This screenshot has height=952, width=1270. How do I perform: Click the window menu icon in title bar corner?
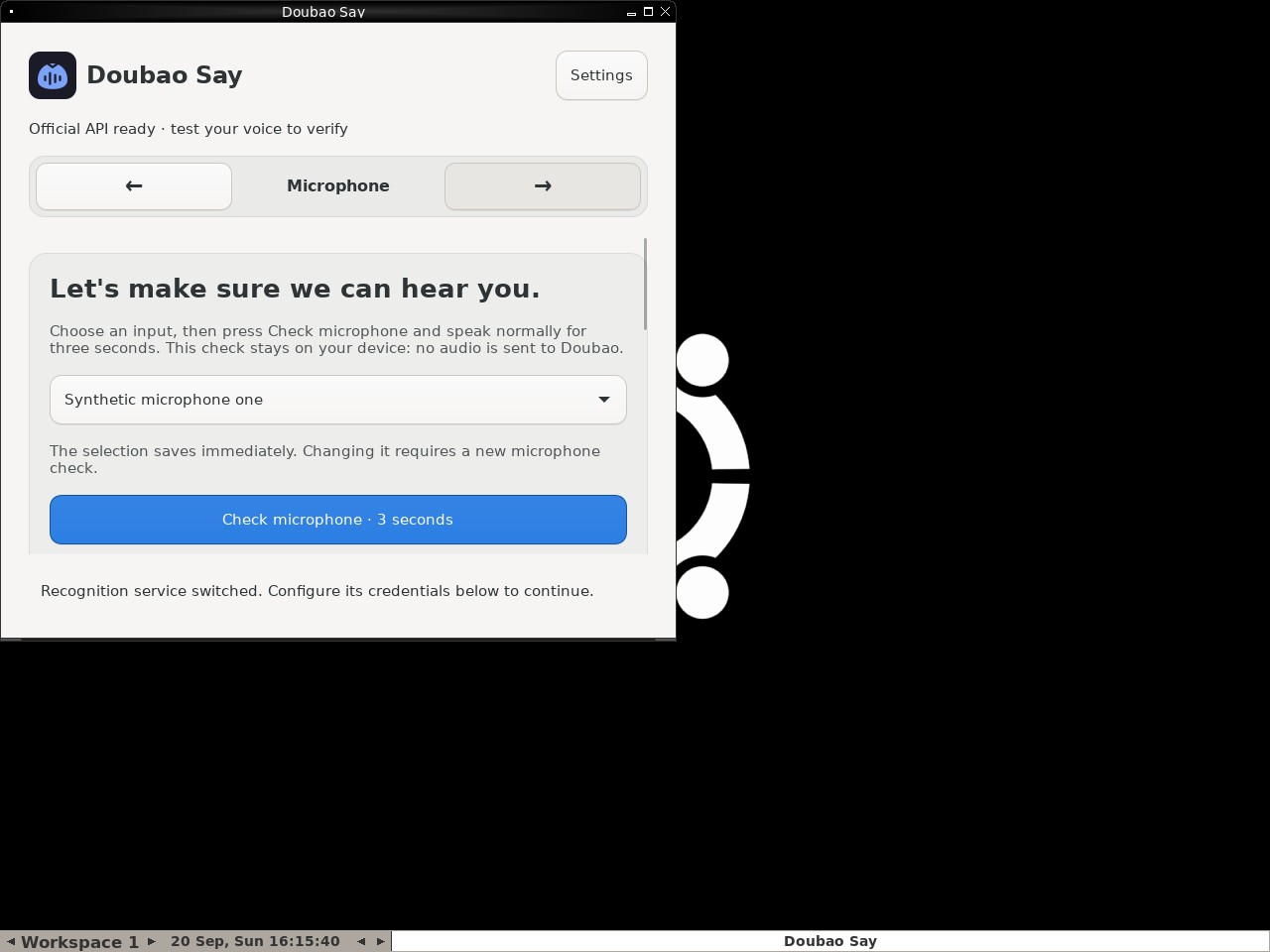coord(11,12)
